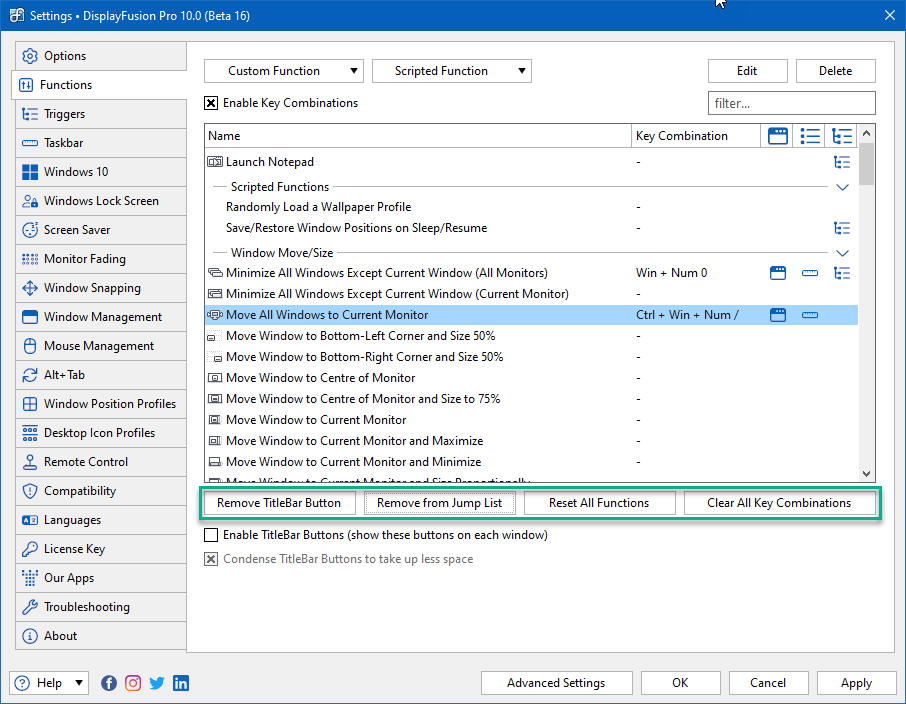Click jump list icon in Win + Num 0 row
This screenshot has height=704, width=906.
coord(810,273)
